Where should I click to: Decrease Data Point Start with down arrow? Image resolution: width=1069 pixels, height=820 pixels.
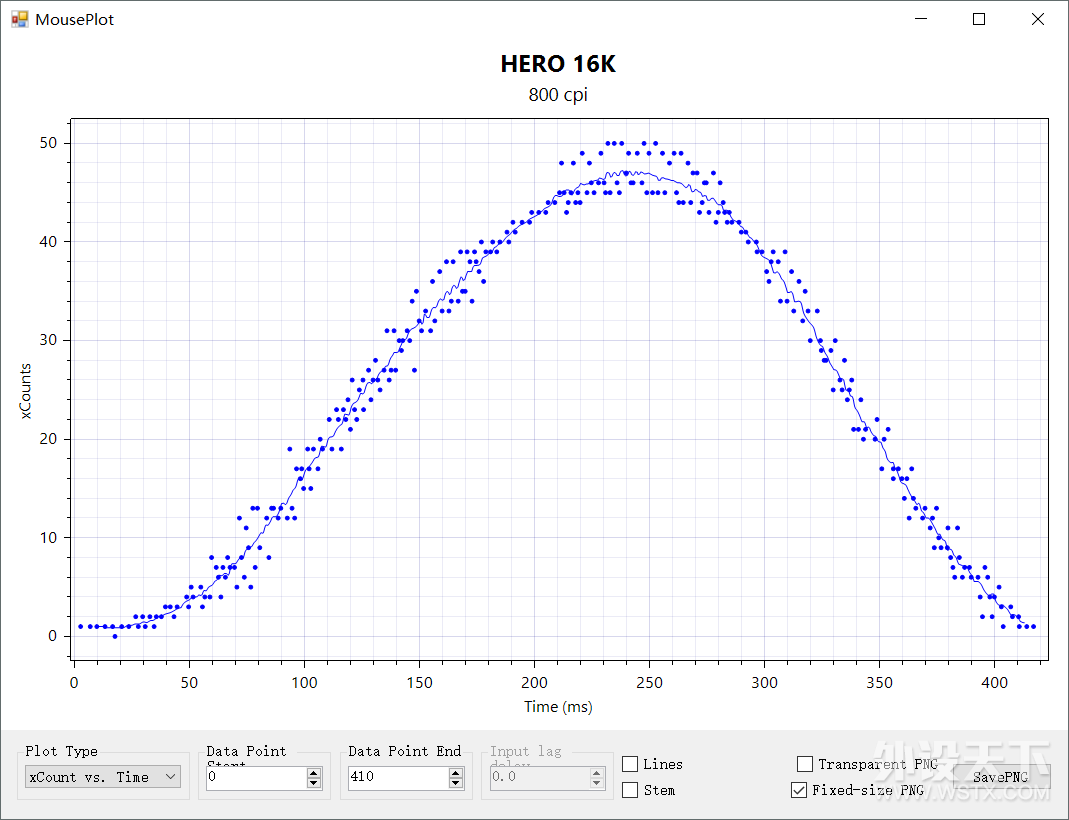[x=314, y=783]
